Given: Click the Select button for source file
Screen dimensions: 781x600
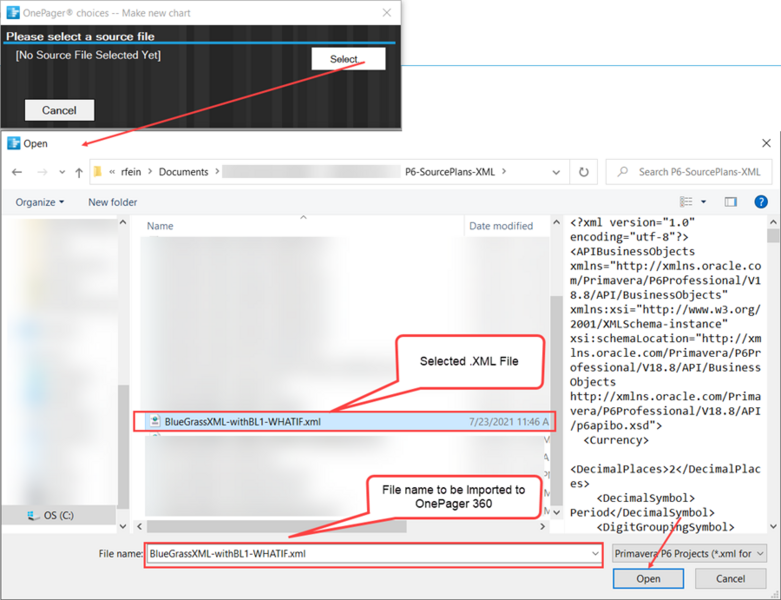Looking at the screenshot, I should click(348, 59).
